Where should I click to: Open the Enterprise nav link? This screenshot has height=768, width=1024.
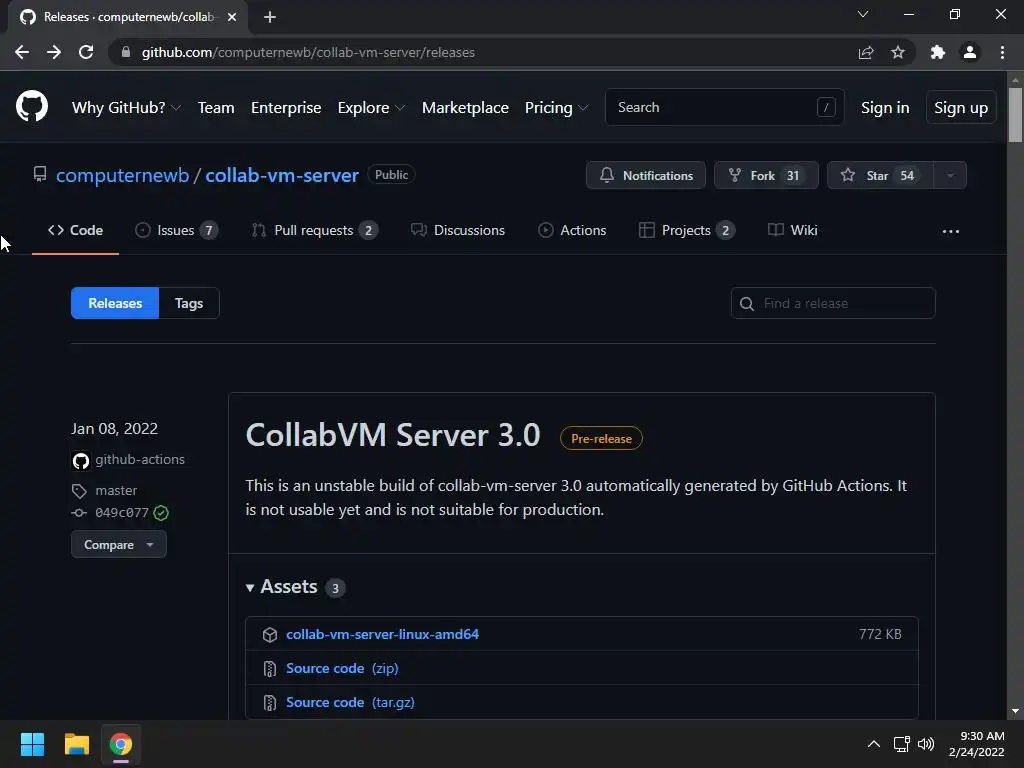click(x=286, y=108)
